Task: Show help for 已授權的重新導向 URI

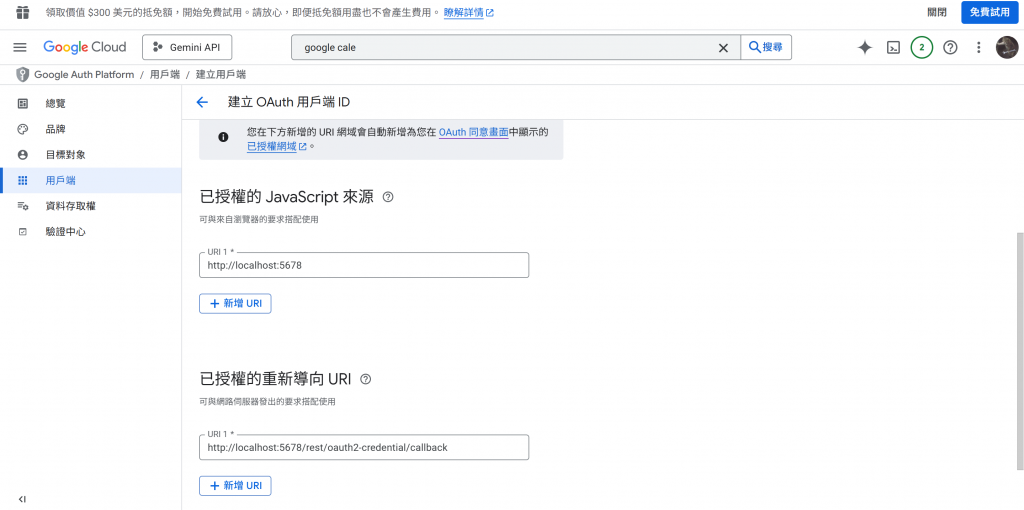Action: tap(366, 379)
